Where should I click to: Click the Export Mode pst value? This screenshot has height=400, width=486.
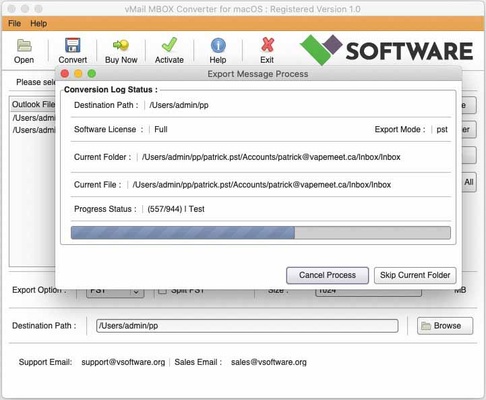pos(442,130)
